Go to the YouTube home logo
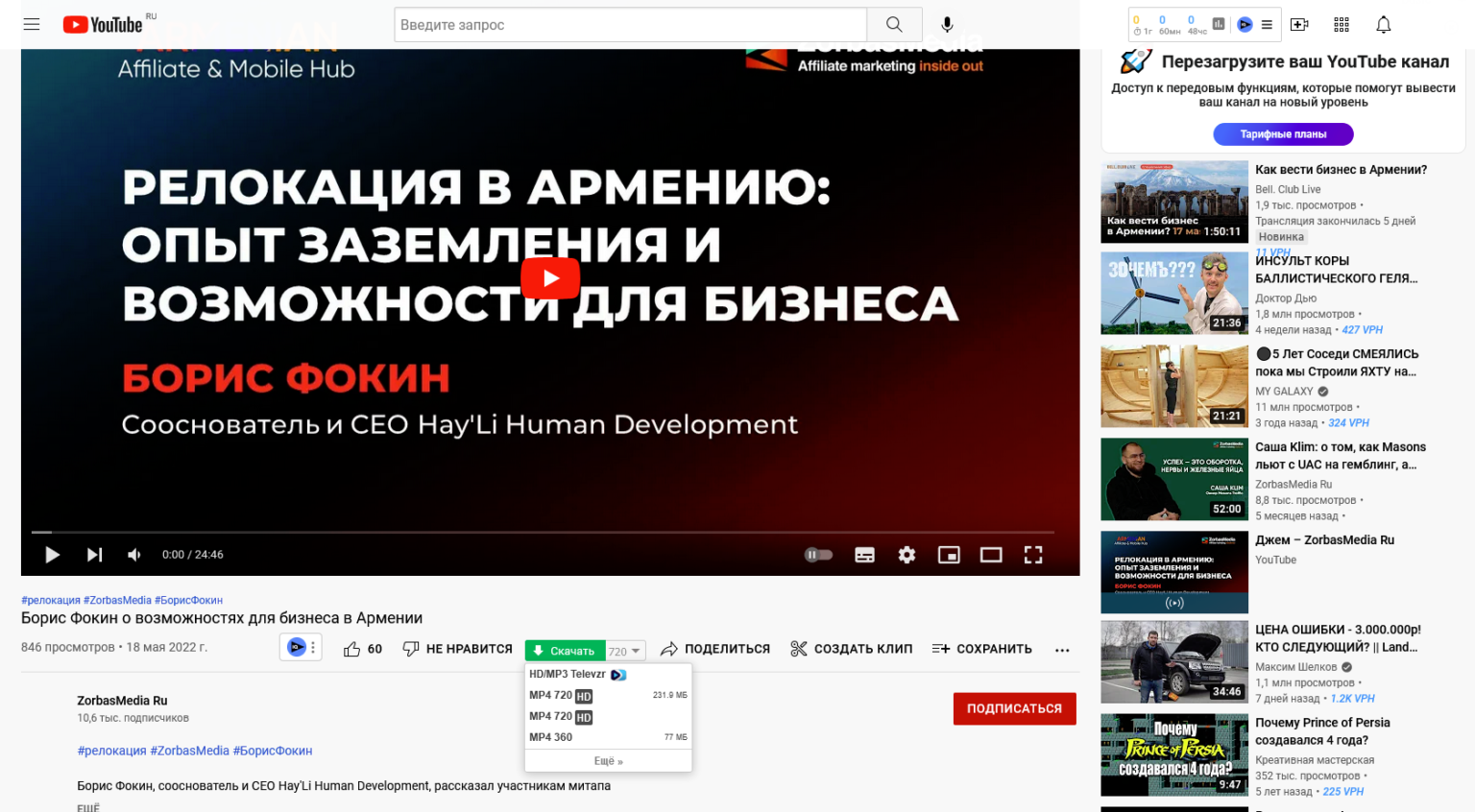1475x812 pixels. click(103, 24)
